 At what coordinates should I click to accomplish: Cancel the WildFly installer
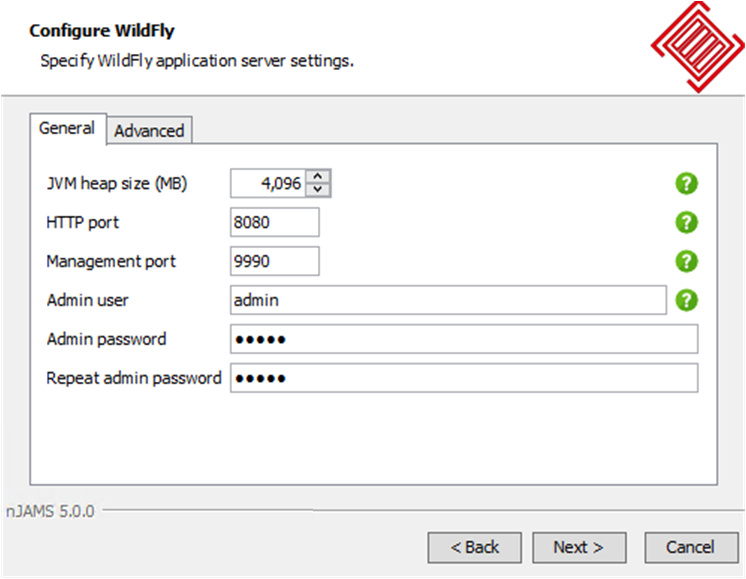[691, 547]
